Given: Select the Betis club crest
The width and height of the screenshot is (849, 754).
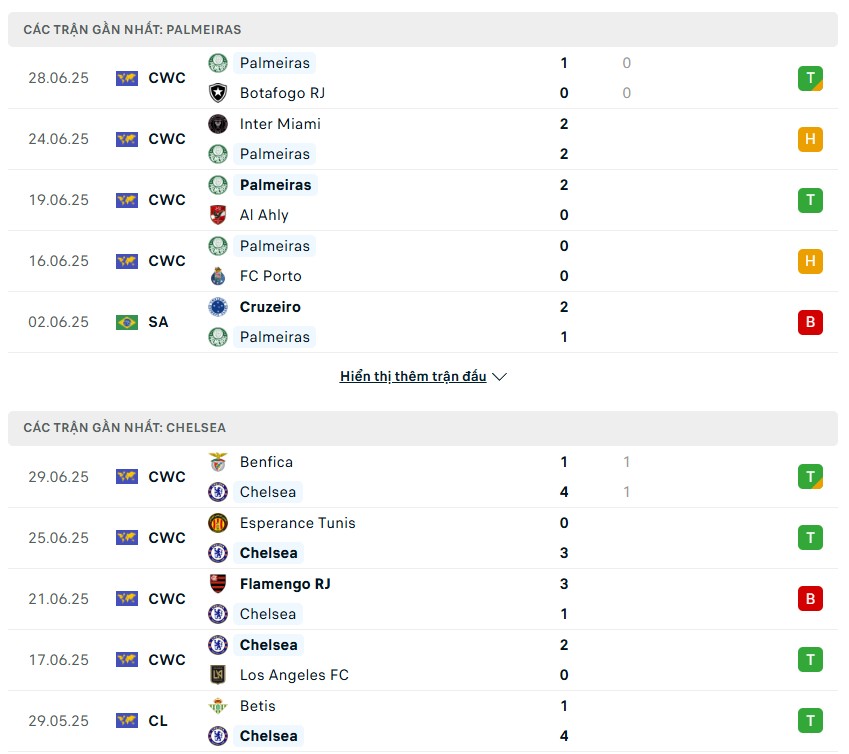Looking at the screenshot, I should [x=218, y=706].
